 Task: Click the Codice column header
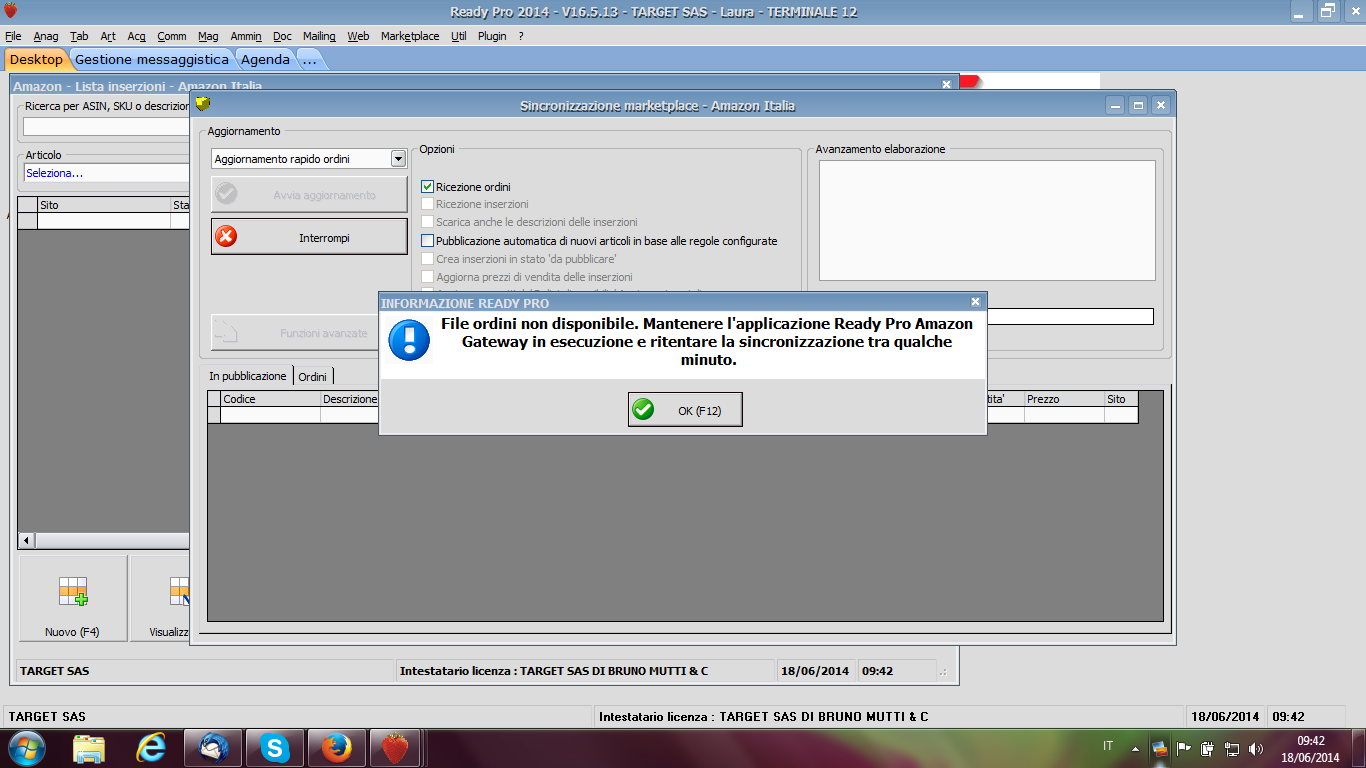[271, 399]
